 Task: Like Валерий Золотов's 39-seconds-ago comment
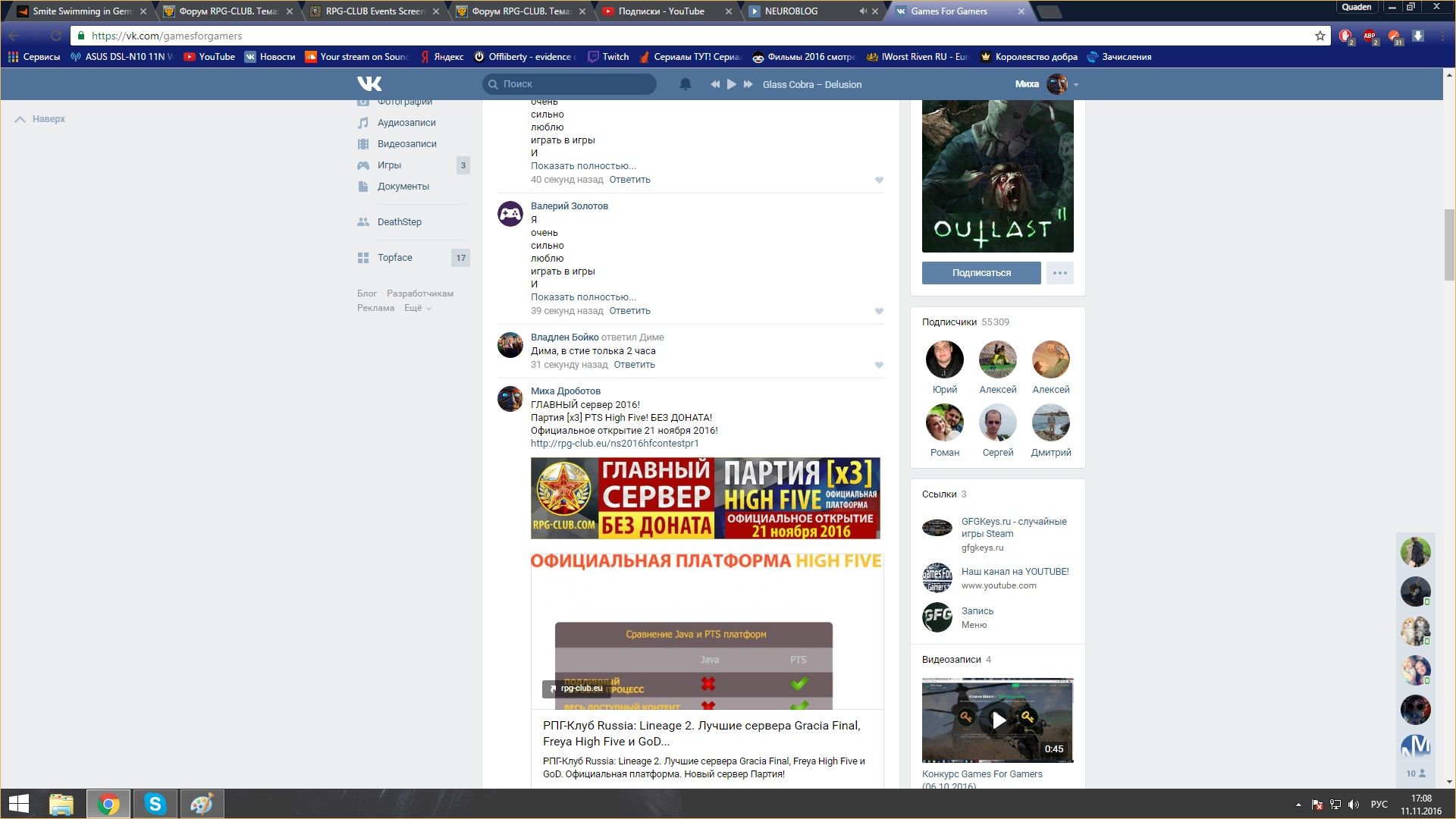pos(879,311)
